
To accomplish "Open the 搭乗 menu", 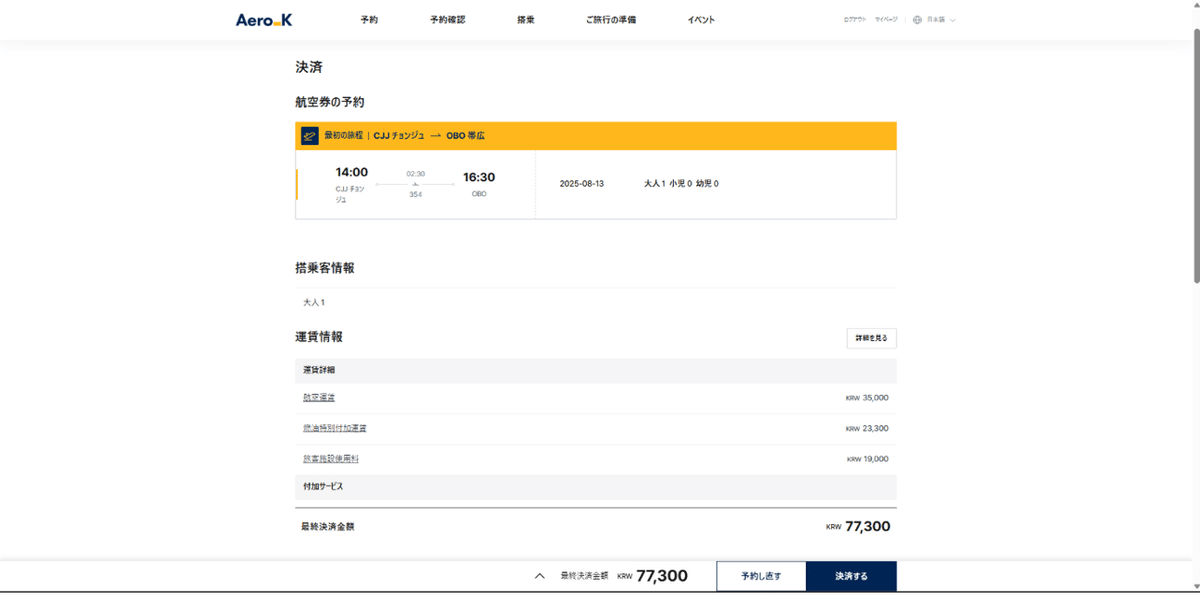I will [x=526, y=20].
